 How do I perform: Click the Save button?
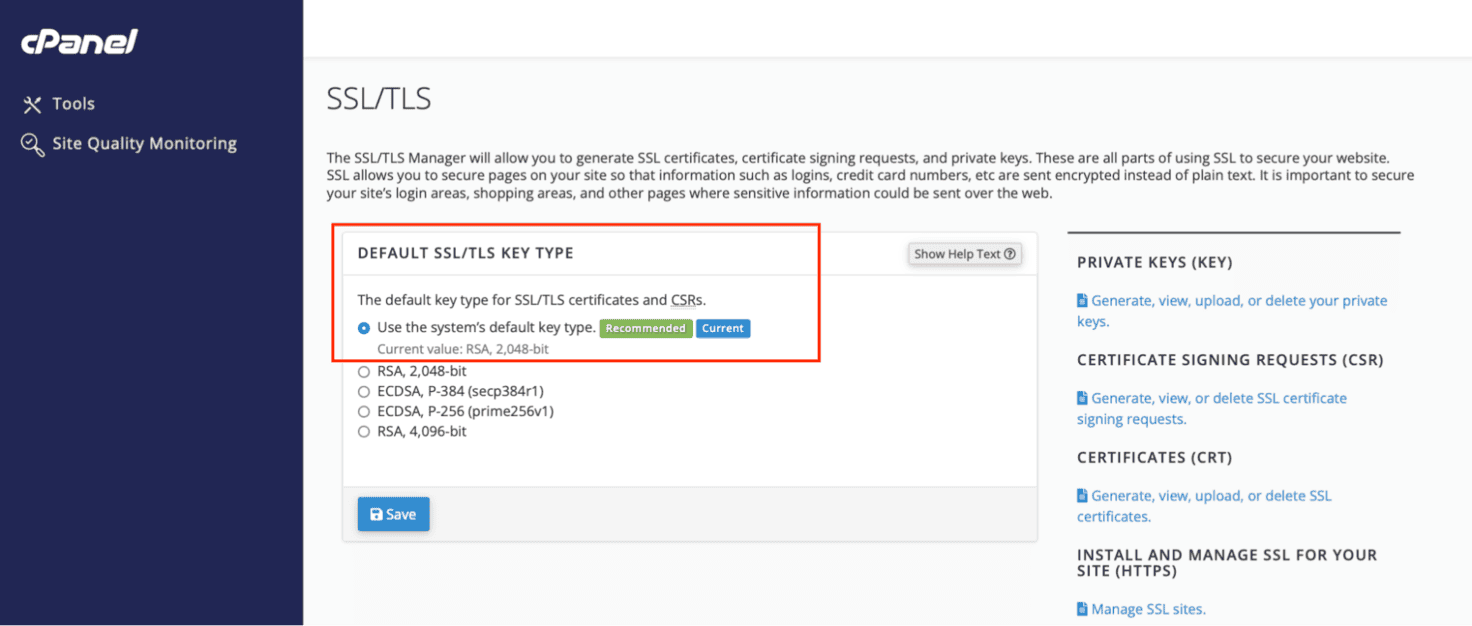point(393,514)
